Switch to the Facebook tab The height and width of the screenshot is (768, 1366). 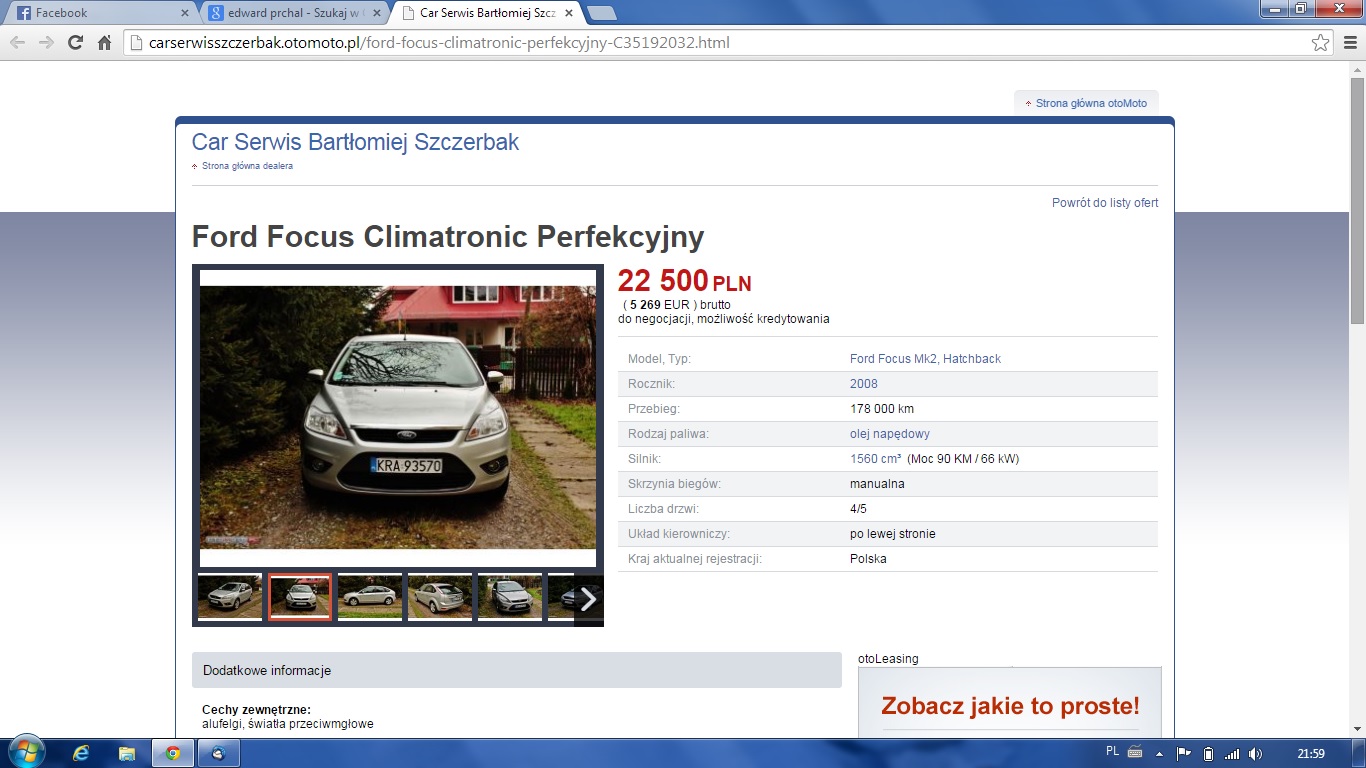pyautogui.click(x=100, y=13)
